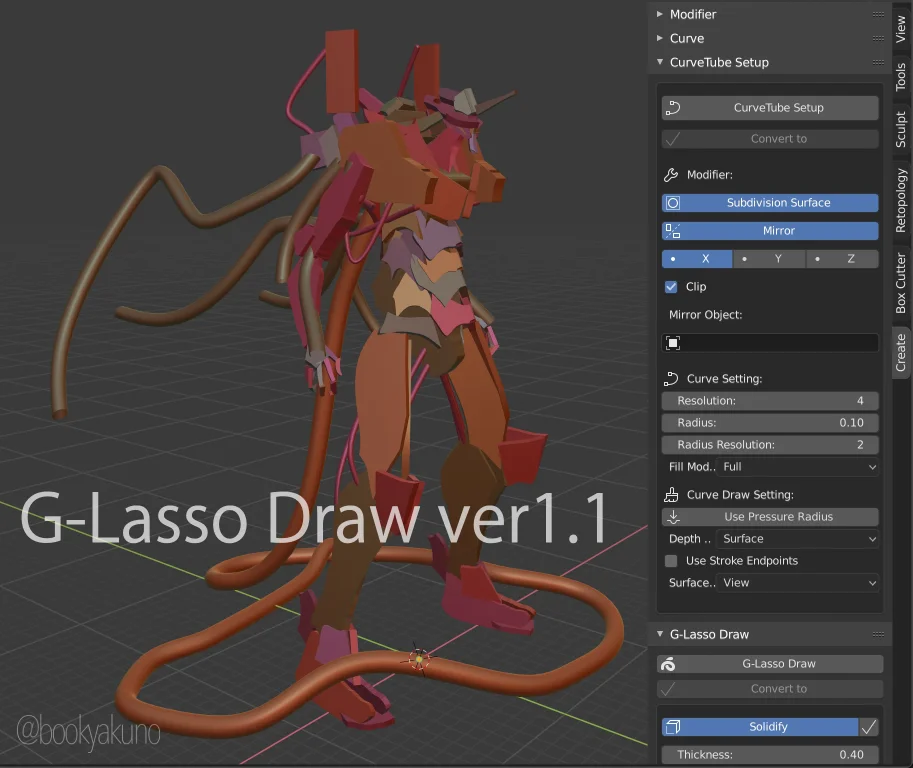Screen dimensions: 913x768
Task: Enable Use Stroke Endpoints
Action: point(670,561)
